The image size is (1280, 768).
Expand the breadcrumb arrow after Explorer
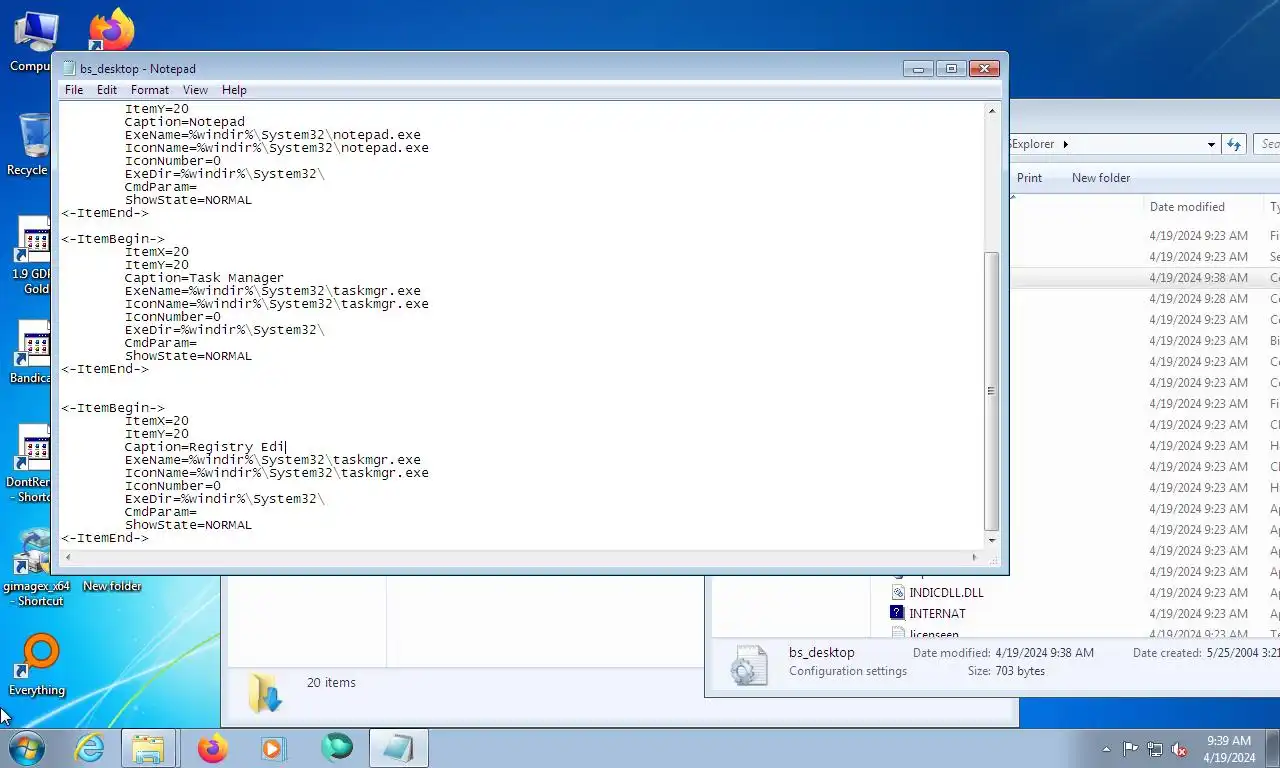pos(1065,144)
